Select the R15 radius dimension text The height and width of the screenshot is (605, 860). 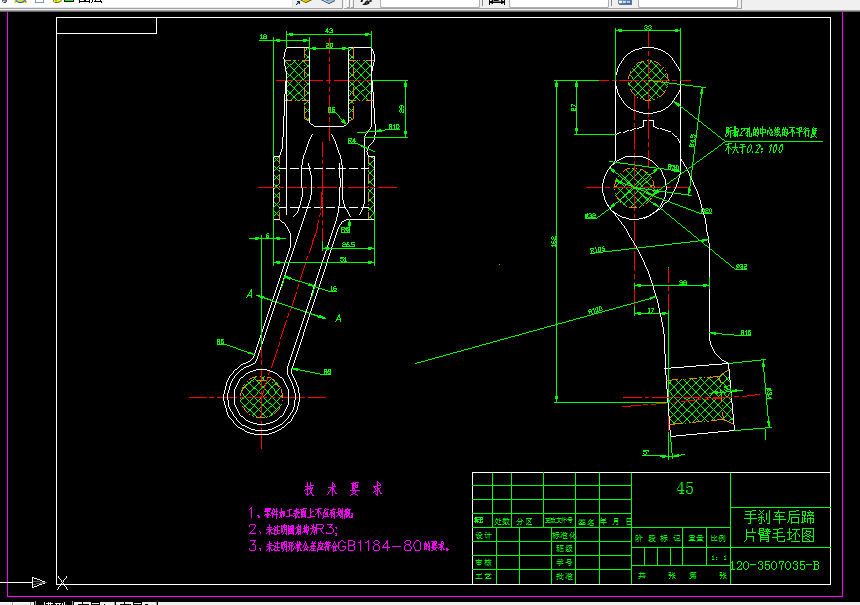coord(745,332)
